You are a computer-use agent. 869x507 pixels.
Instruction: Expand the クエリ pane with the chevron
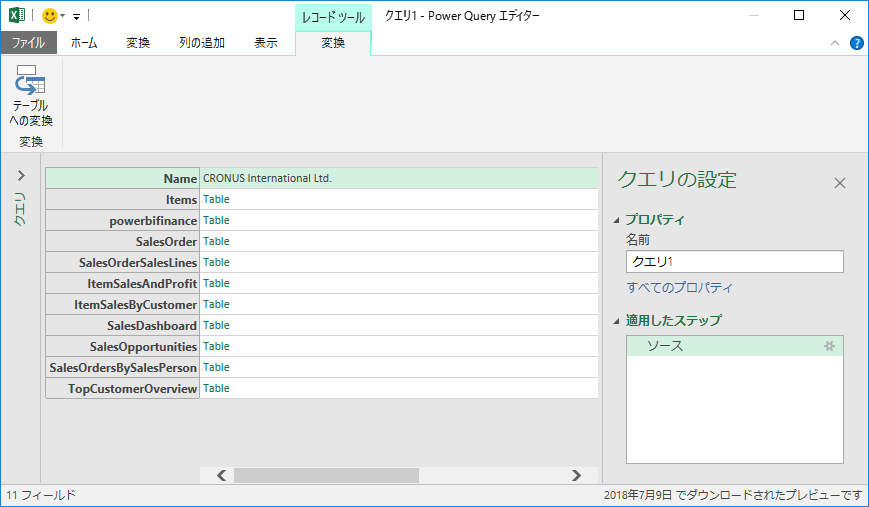click(x=21, y=176)
